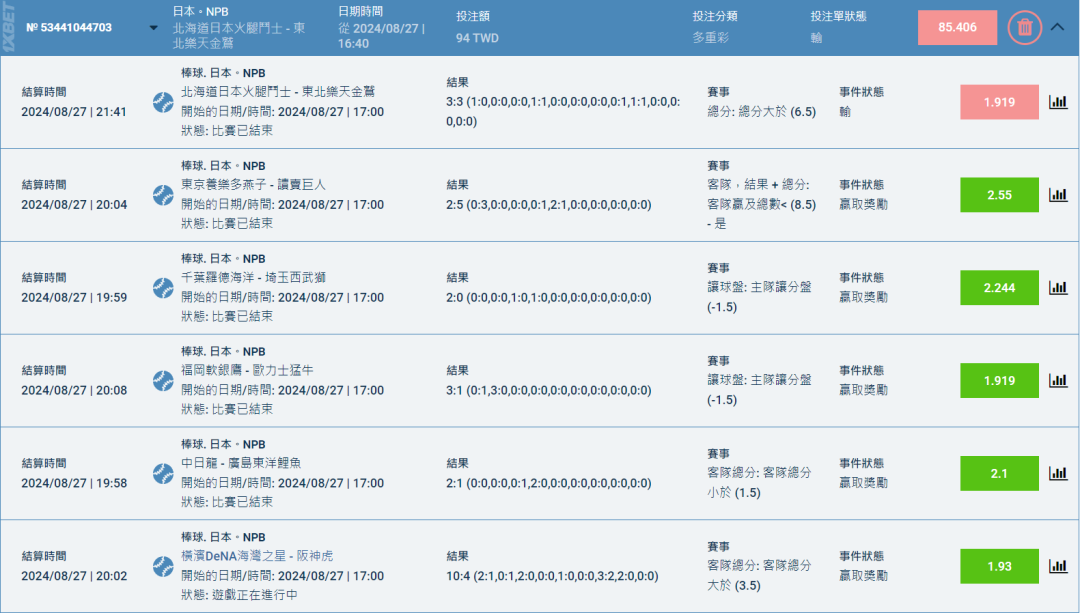This screenshot has height=613, width=1080.
Task: Open match link 千葉羅德海洋 - 埼玉西武獅
Action: point(253,278)
